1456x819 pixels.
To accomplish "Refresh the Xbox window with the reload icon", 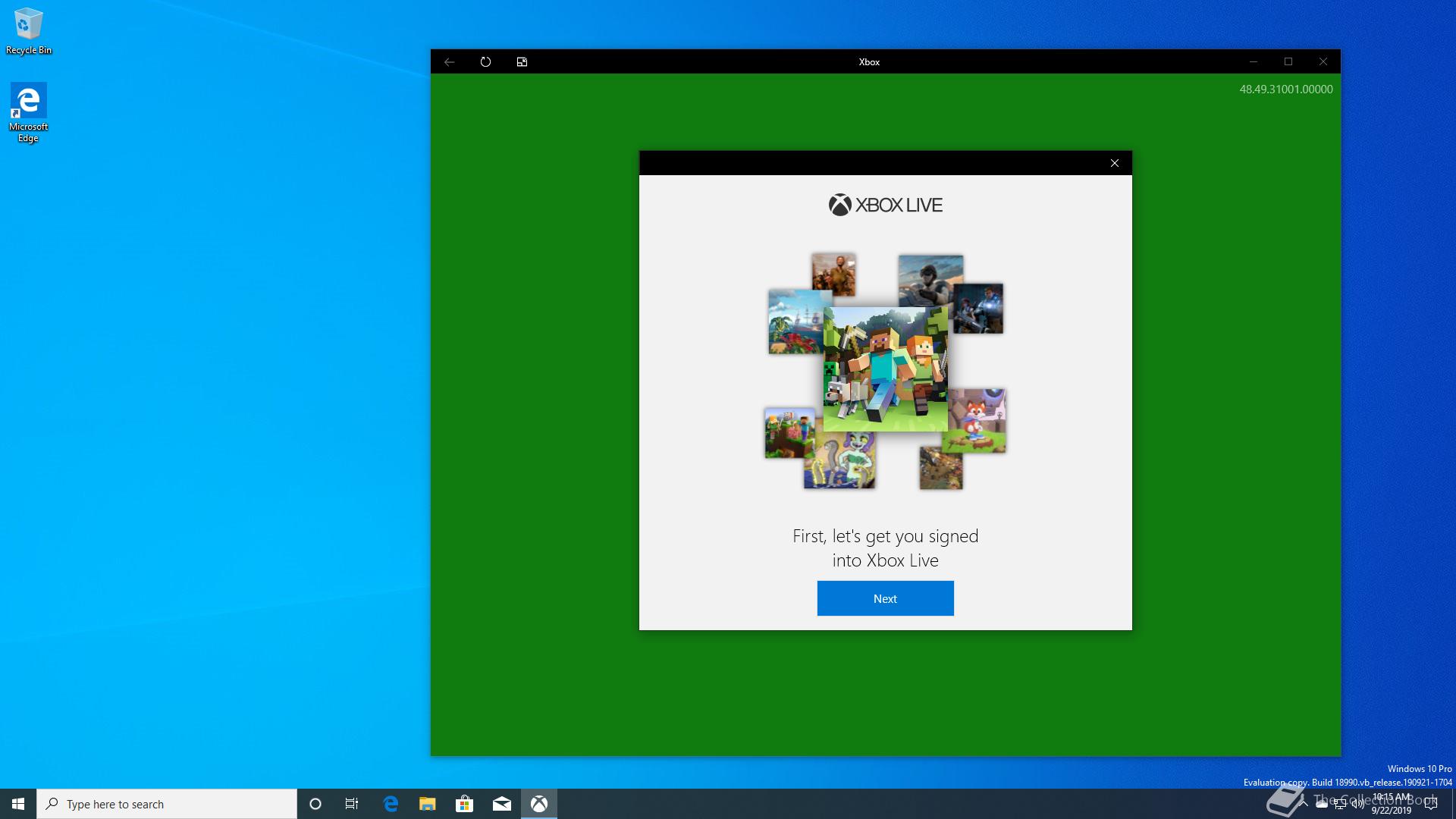I will pos(486,62).
